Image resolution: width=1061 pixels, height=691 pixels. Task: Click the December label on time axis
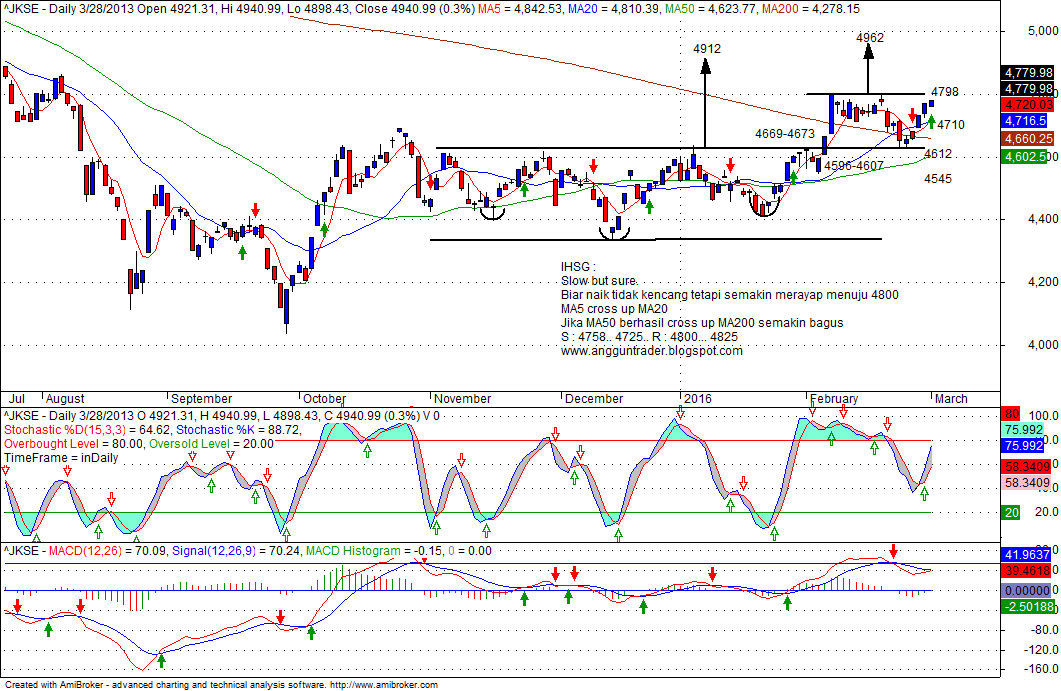click(x=594, y=399)
